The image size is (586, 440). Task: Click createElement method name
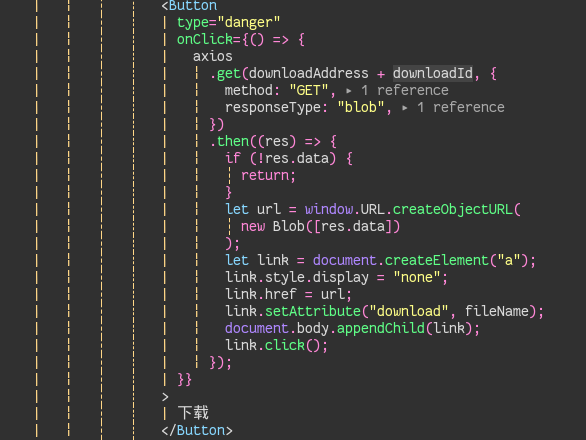coord(437,260)
